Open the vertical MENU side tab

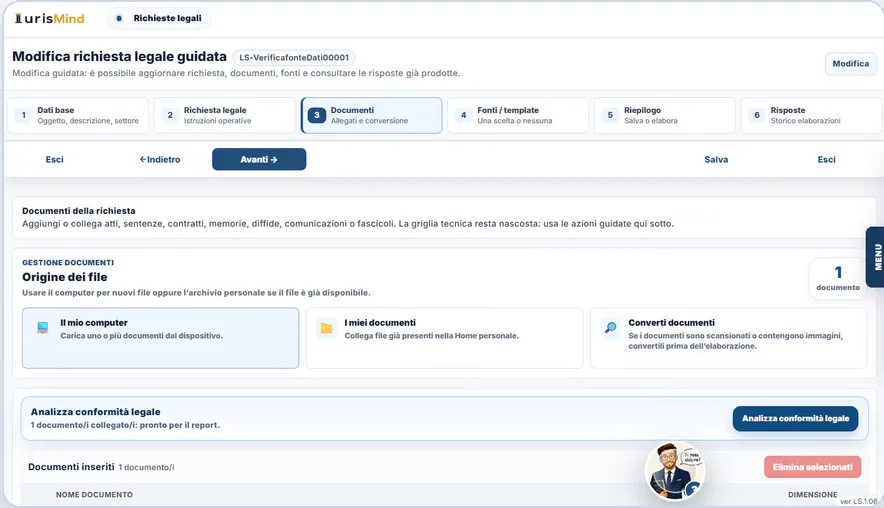tap(876, 257)
